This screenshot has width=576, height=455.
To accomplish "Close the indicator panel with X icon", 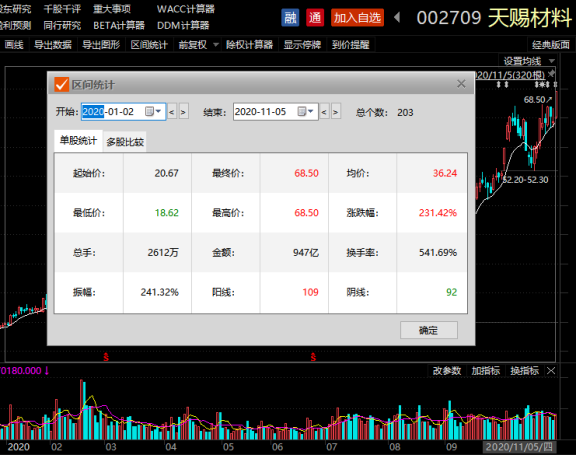I will tap(551, 371).
